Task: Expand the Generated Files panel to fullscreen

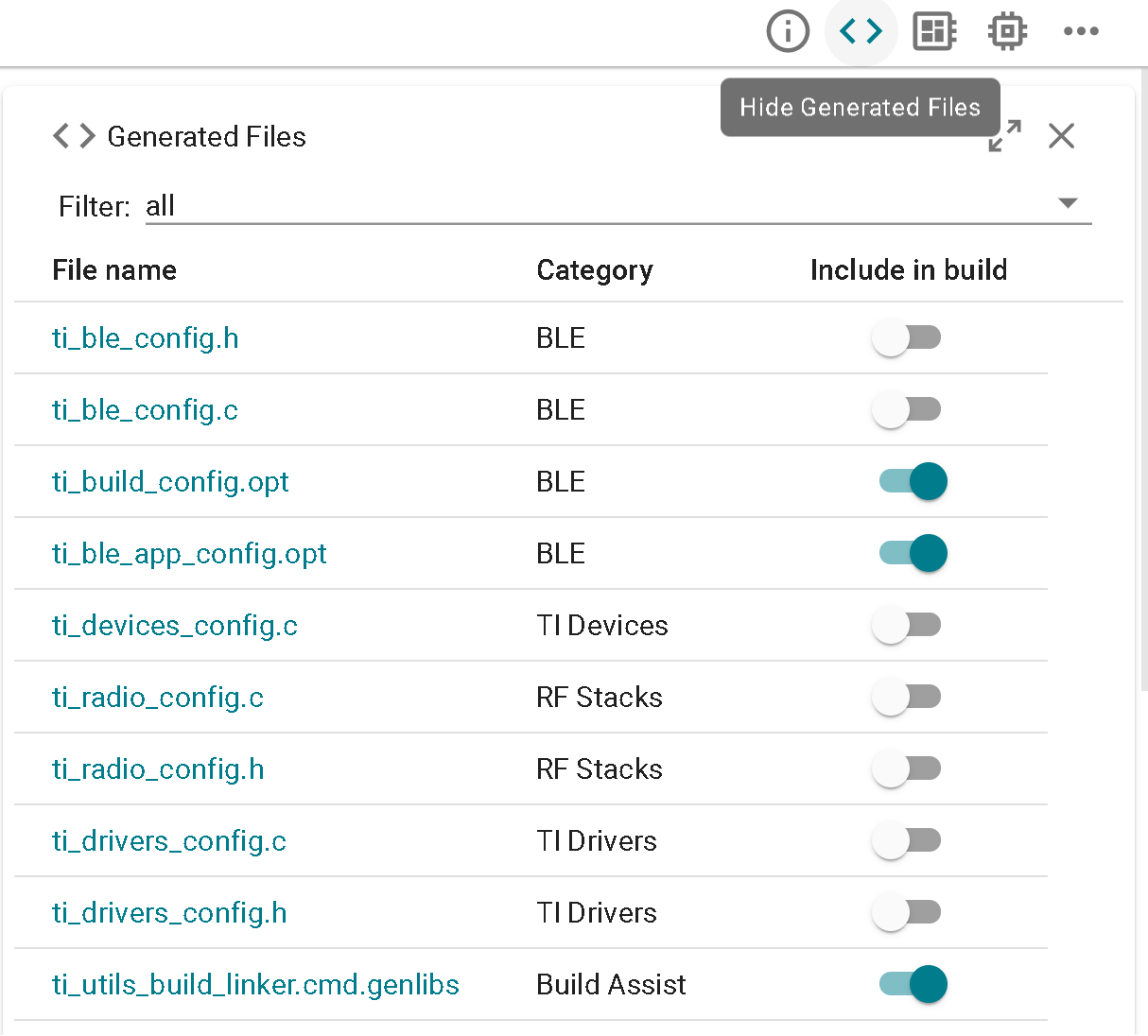Action: coord(1004,136)
